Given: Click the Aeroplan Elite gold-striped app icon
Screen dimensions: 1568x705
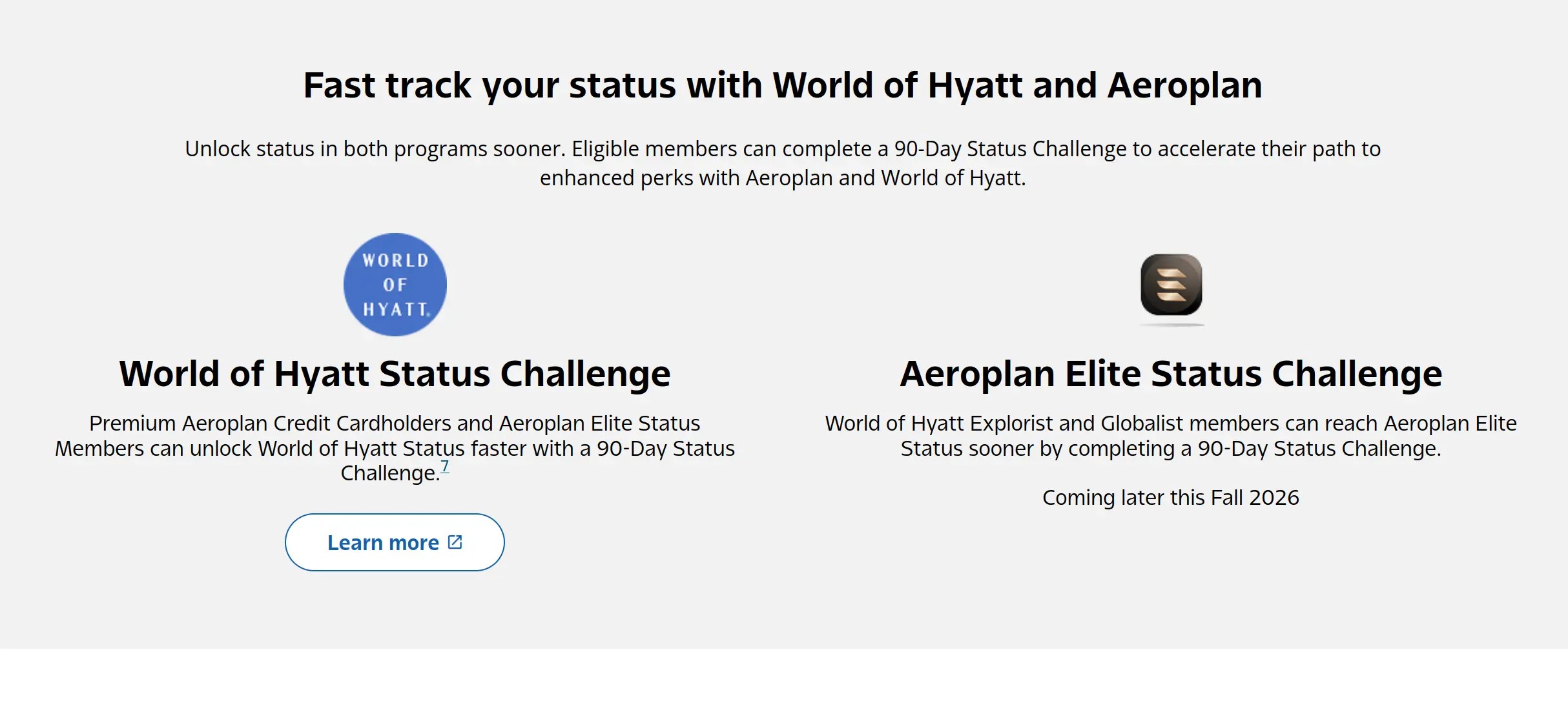Looking at the screenshot, I should [1171, 285].
